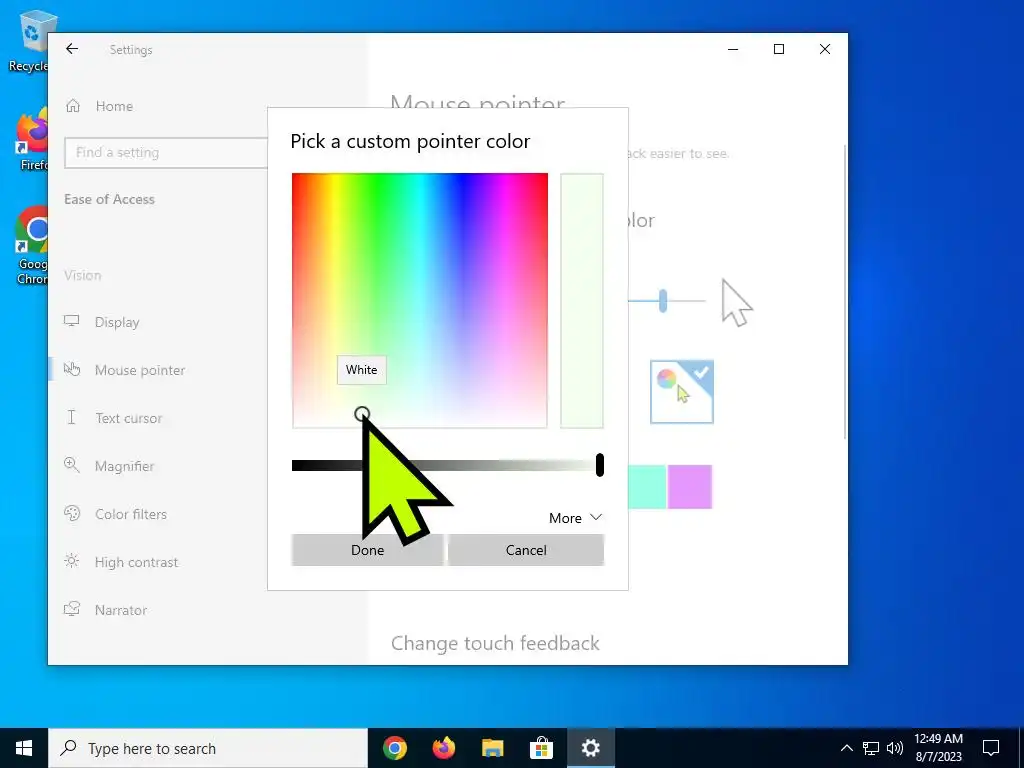The width and height of the screenshot is (1024, 768).
Task: Open the notification center icon
Action: coord(991,748)
